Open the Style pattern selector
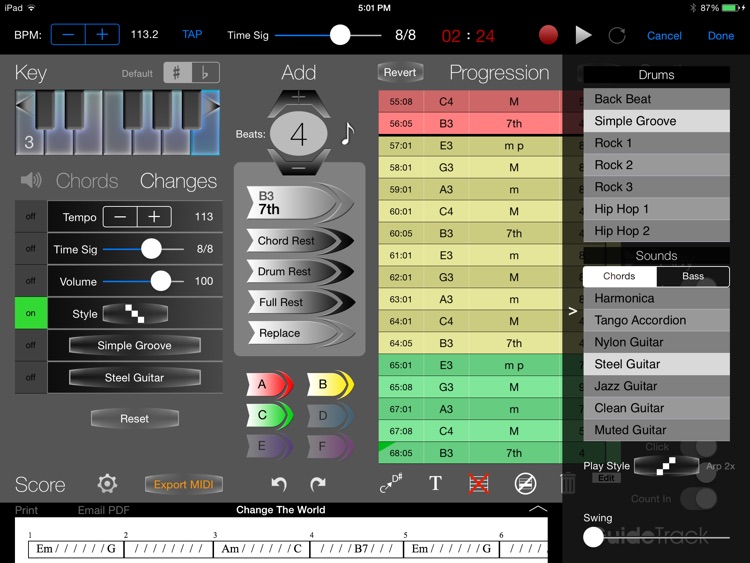The height and width of the screenshot is (563, 750). [x=135, y=314]
